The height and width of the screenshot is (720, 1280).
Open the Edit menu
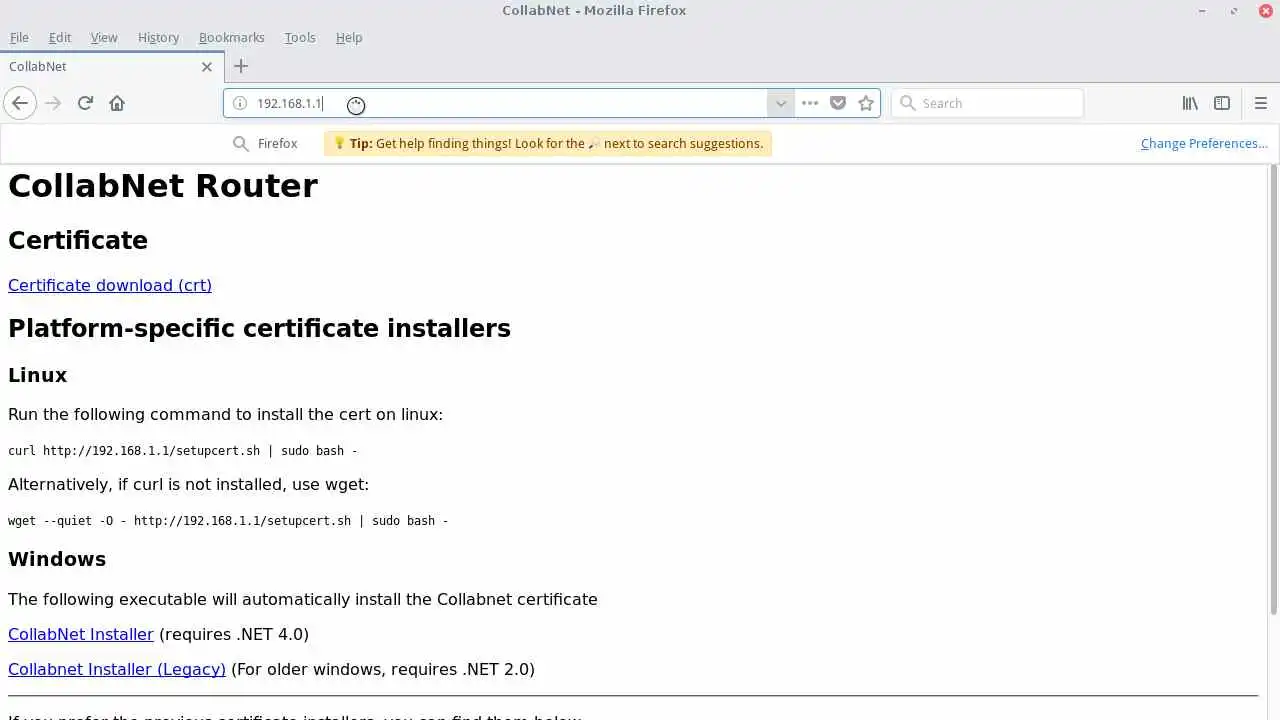coord(60,37)
